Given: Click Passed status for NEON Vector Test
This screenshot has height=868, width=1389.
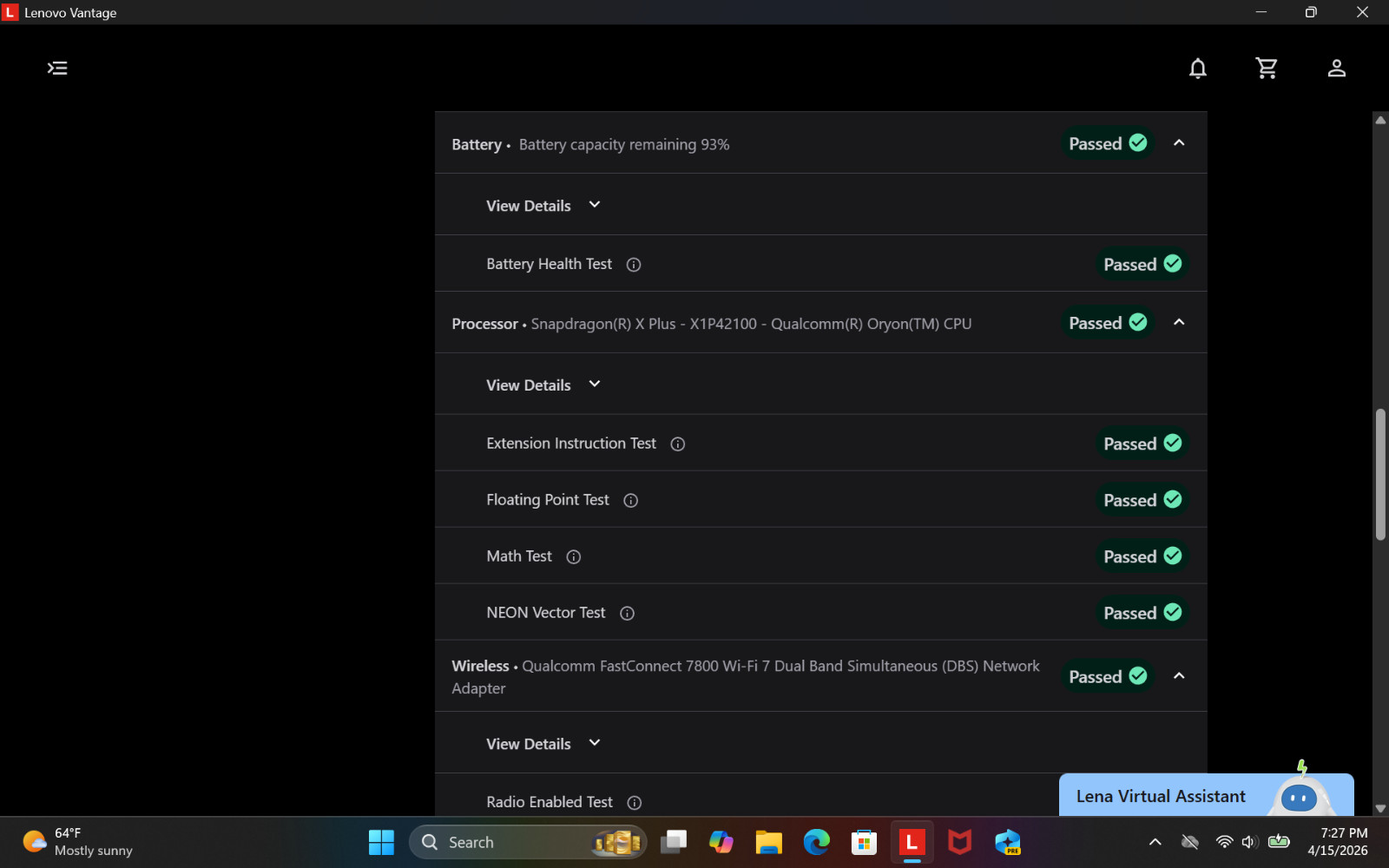Looking at the screenshot, I should [1142, 613].
